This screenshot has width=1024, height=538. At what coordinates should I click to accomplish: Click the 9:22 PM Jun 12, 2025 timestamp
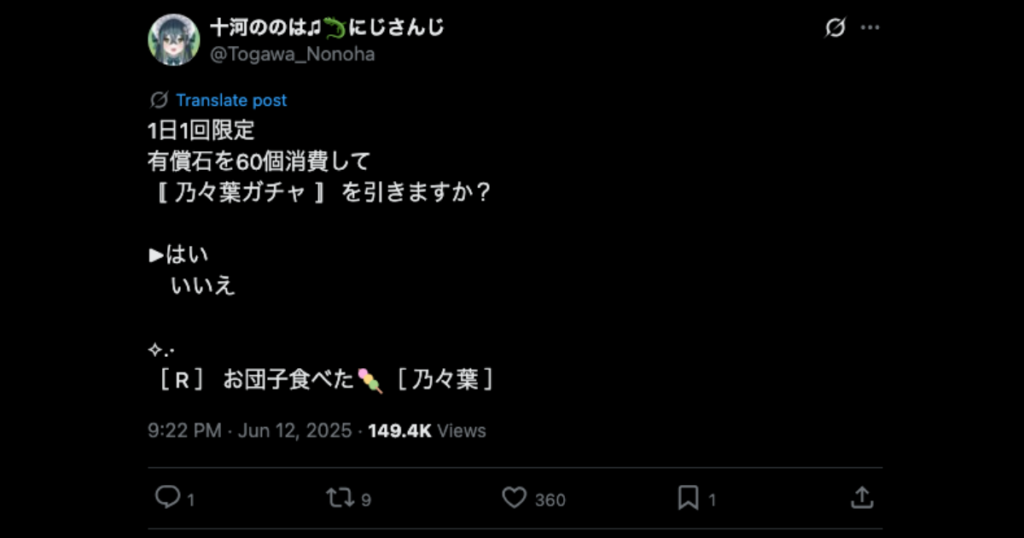click(249, 431)
